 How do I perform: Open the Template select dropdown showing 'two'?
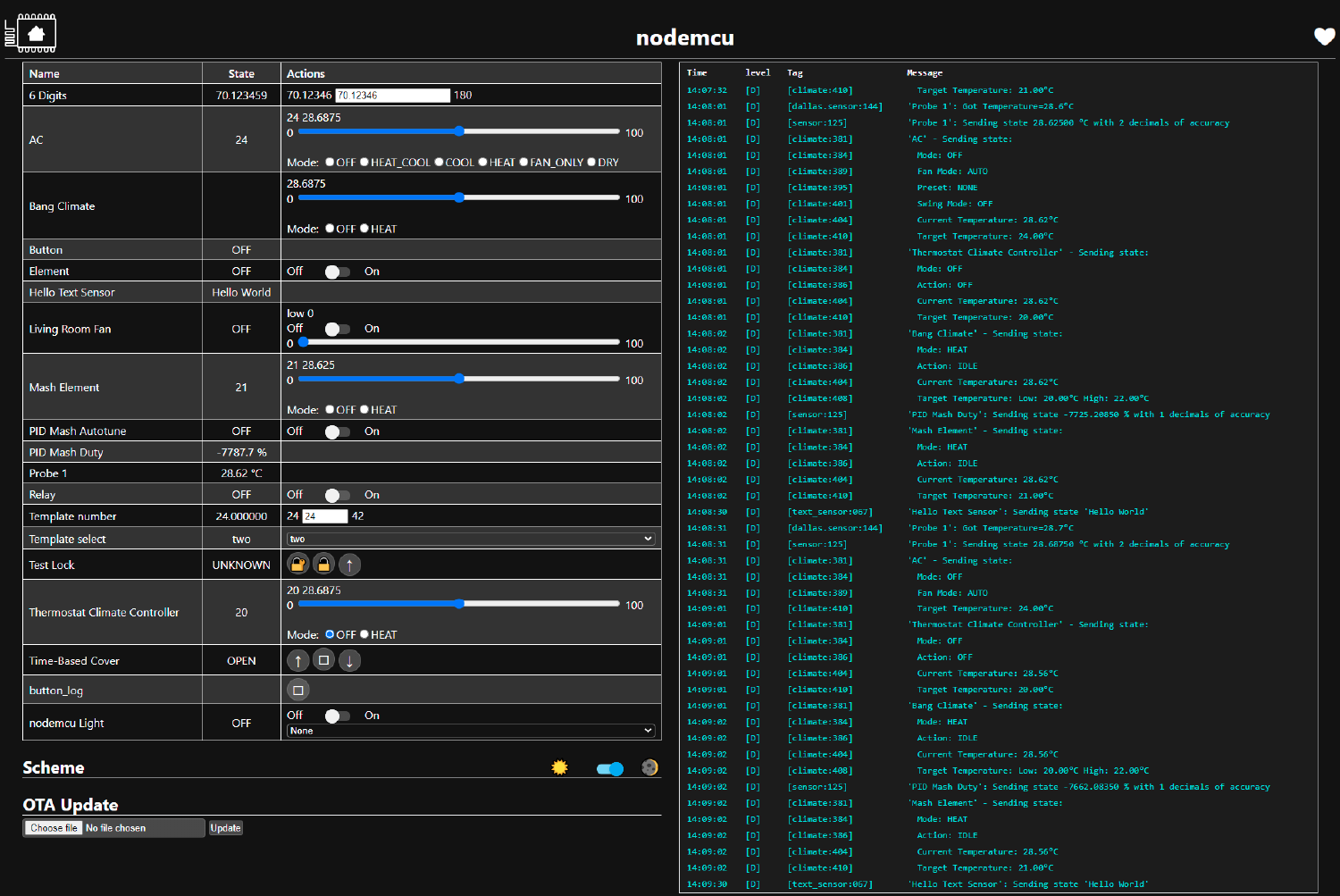(471, 538)
